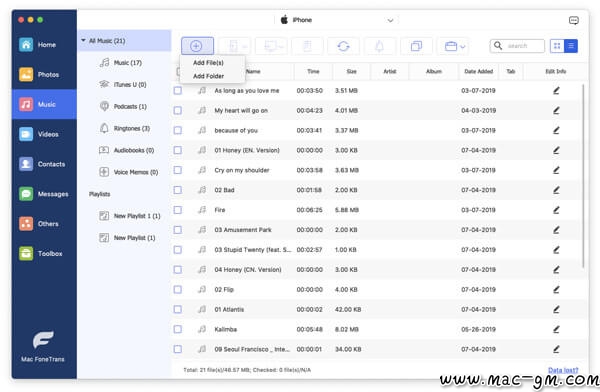Screen dimensions: 600x392
Task: Choose Add Folder from the menu
Action: (x=208, y=76)
